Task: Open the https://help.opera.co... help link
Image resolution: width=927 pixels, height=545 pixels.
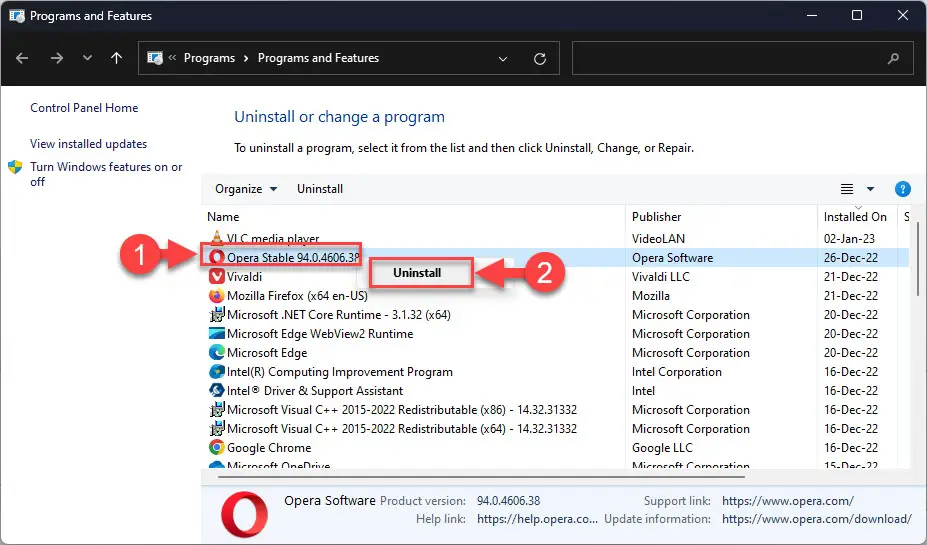Action: 537,519
